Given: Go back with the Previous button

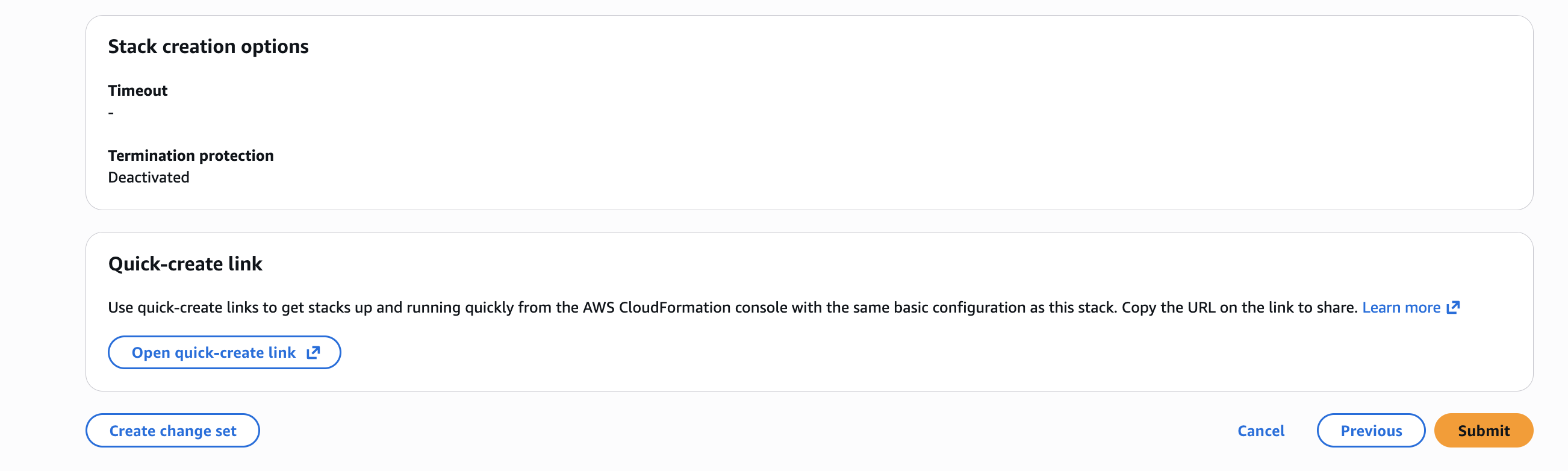Looking at the screenshot, I should (x=1370, y=430).
